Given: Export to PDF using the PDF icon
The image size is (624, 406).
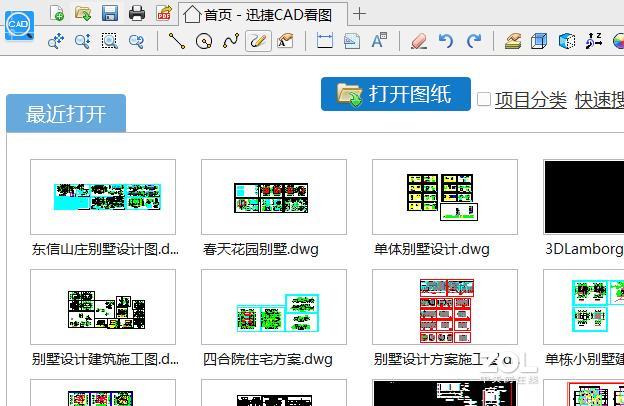Looking at the screenshot, I should point(164,13).
